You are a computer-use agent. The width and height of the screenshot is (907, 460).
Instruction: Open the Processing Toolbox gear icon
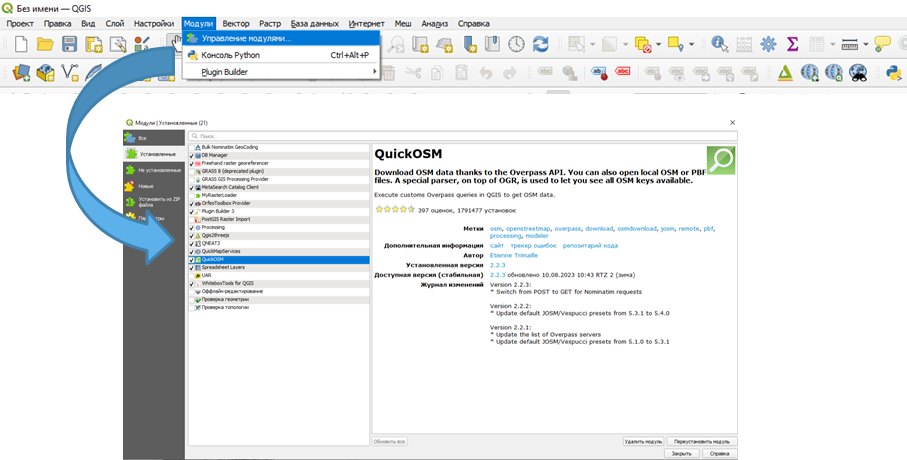point(768,44)
